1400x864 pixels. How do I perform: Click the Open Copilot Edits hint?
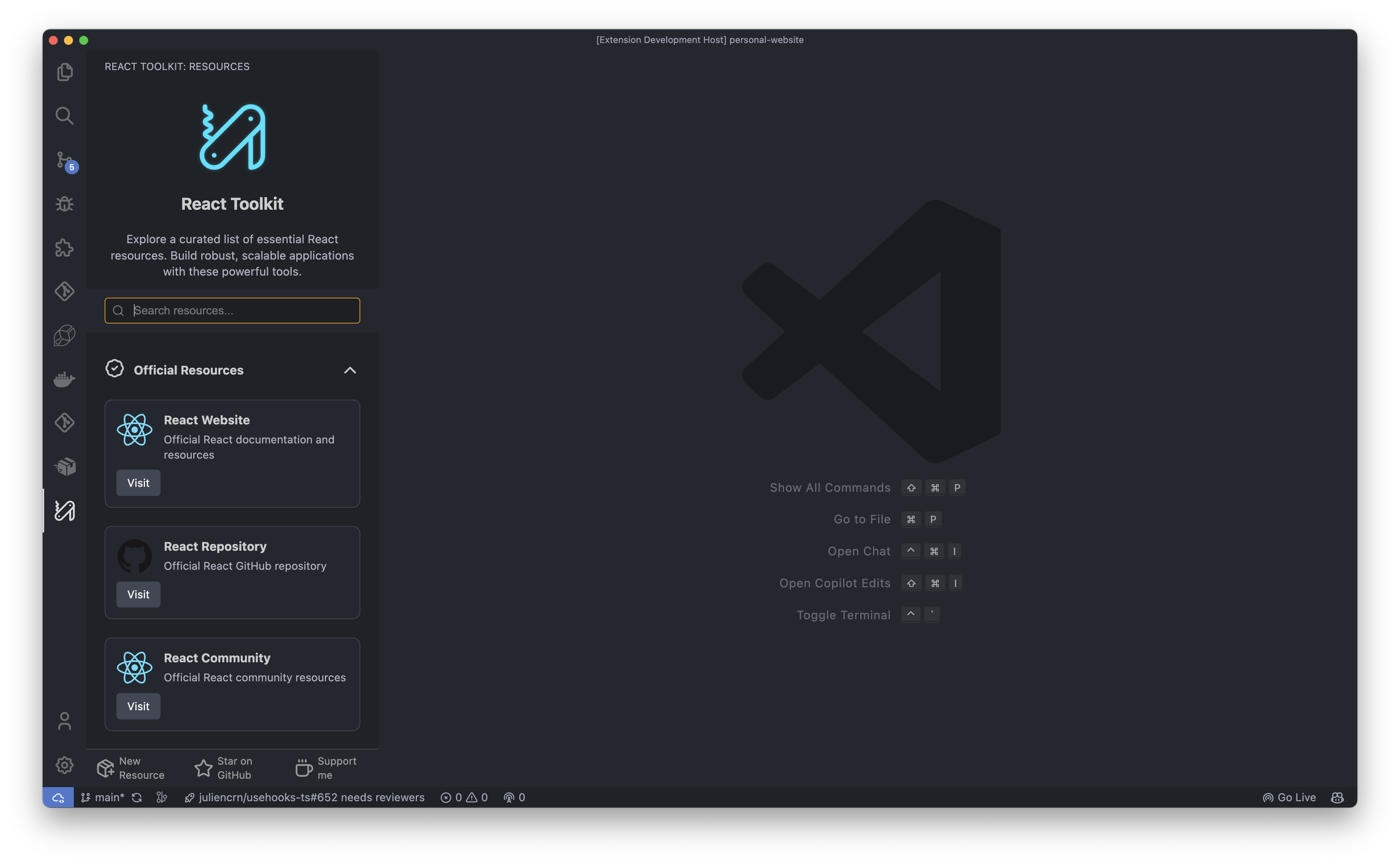(835, 583)
